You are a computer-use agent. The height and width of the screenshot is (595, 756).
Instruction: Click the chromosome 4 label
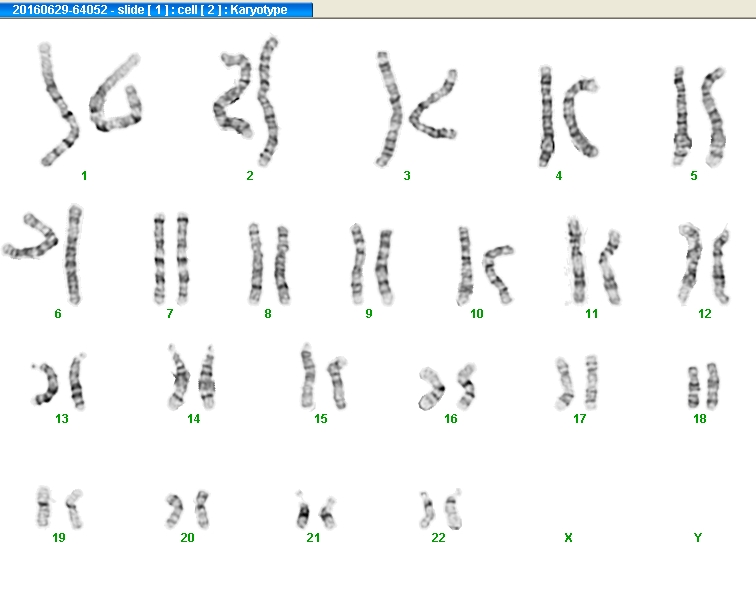click(x=559, y=176)
